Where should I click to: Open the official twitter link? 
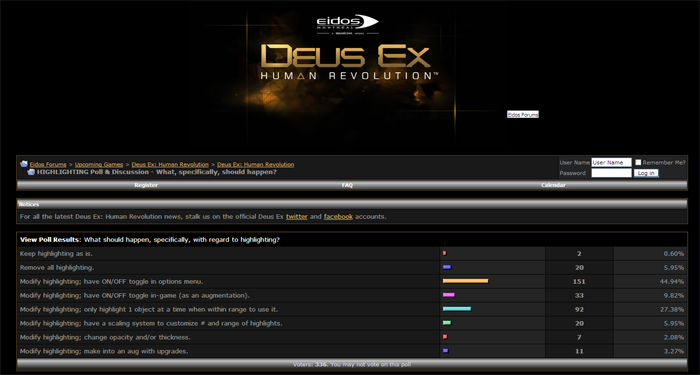click(296, 217)
